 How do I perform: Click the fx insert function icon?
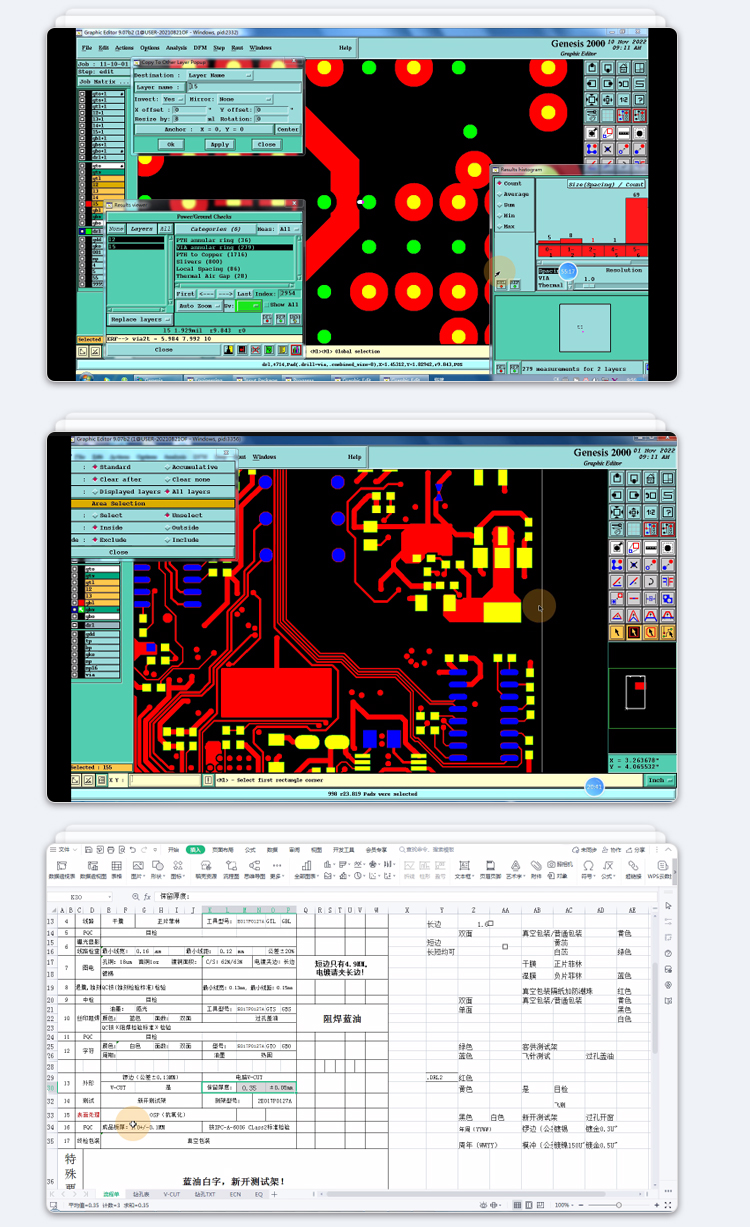pyautogui.click(x=146, y=897)
